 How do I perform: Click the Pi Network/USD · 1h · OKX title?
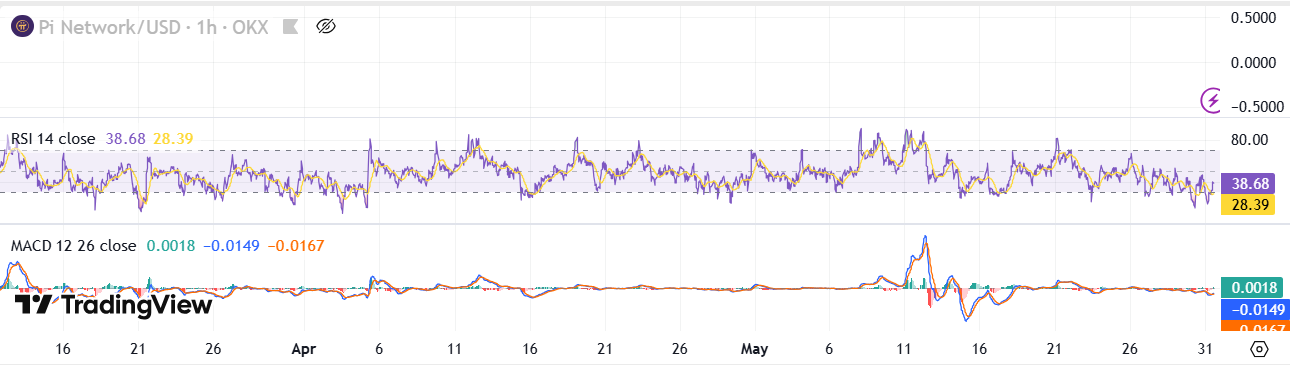pos(154,27)
